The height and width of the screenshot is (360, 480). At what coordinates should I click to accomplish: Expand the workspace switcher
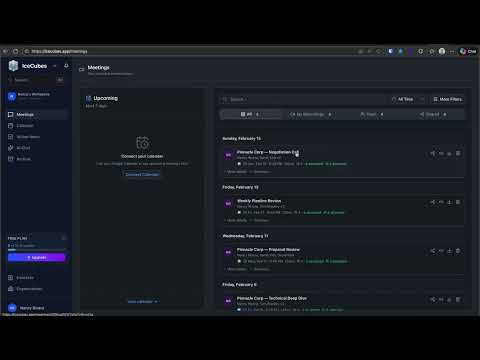(37, 96)
